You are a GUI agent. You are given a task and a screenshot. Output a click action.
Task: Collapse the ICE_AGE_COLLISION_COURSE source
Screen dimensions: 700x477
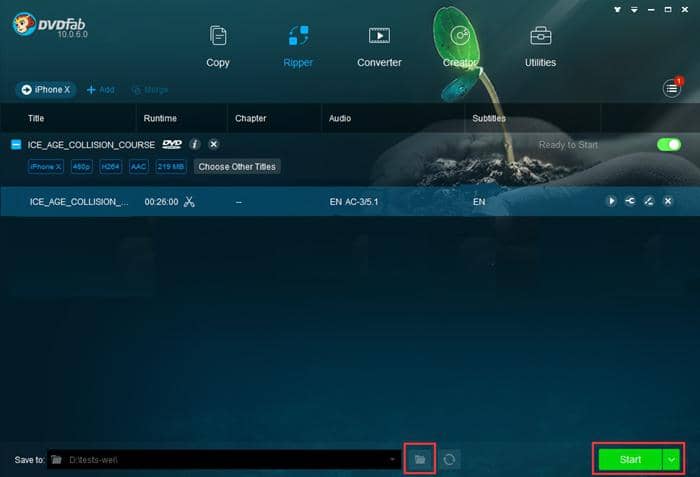[16, 144]
